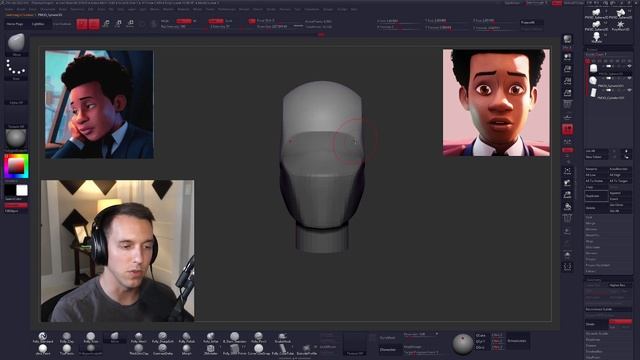Screen dimensions: 640x360
Task: Select the ZModeler brush
Action: tap(211, 349)
